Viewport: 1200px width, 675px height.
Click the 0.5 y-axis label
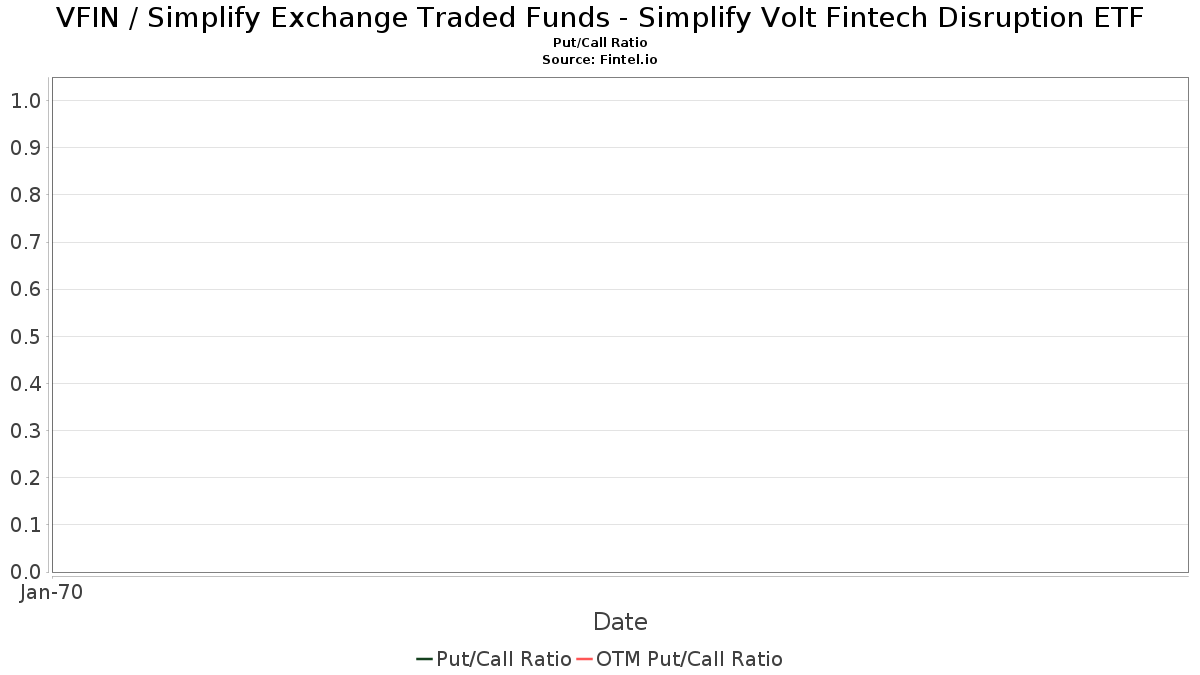pos(25,337)
